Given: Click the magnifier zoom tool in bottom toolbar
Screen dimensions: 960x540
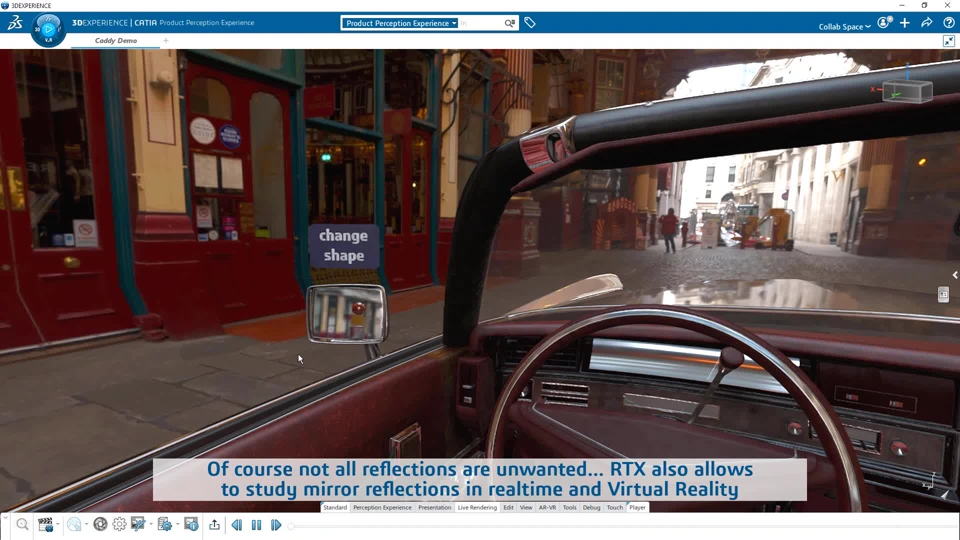Looking at the screenshot, I should 23,525.
